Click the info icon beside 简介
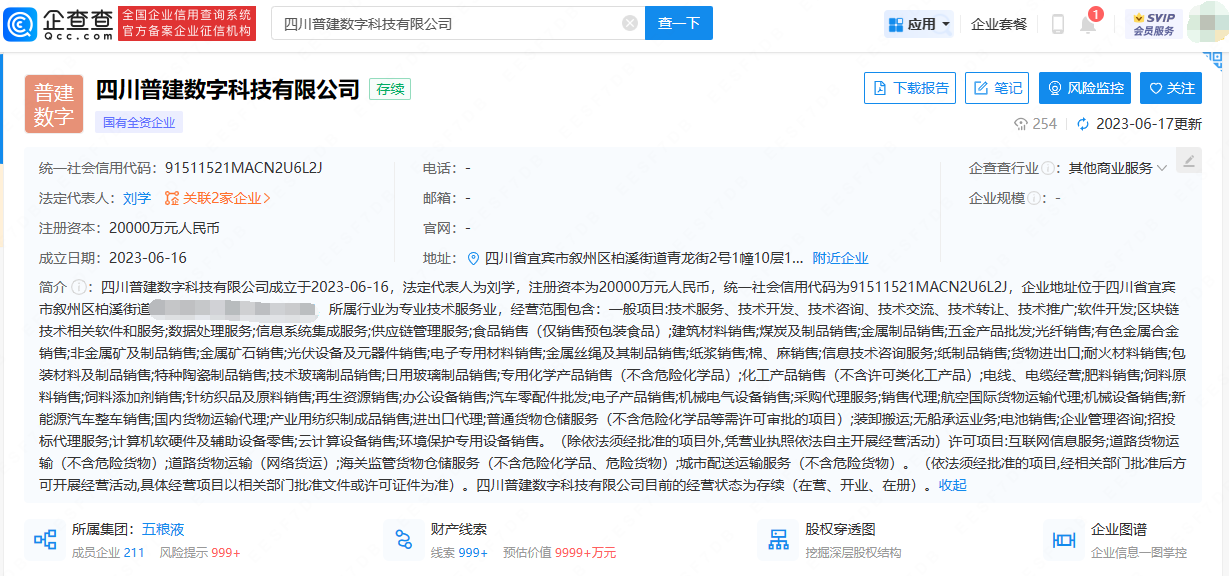Viewport: 1229px width, 576px height. (x=77, y=287)
